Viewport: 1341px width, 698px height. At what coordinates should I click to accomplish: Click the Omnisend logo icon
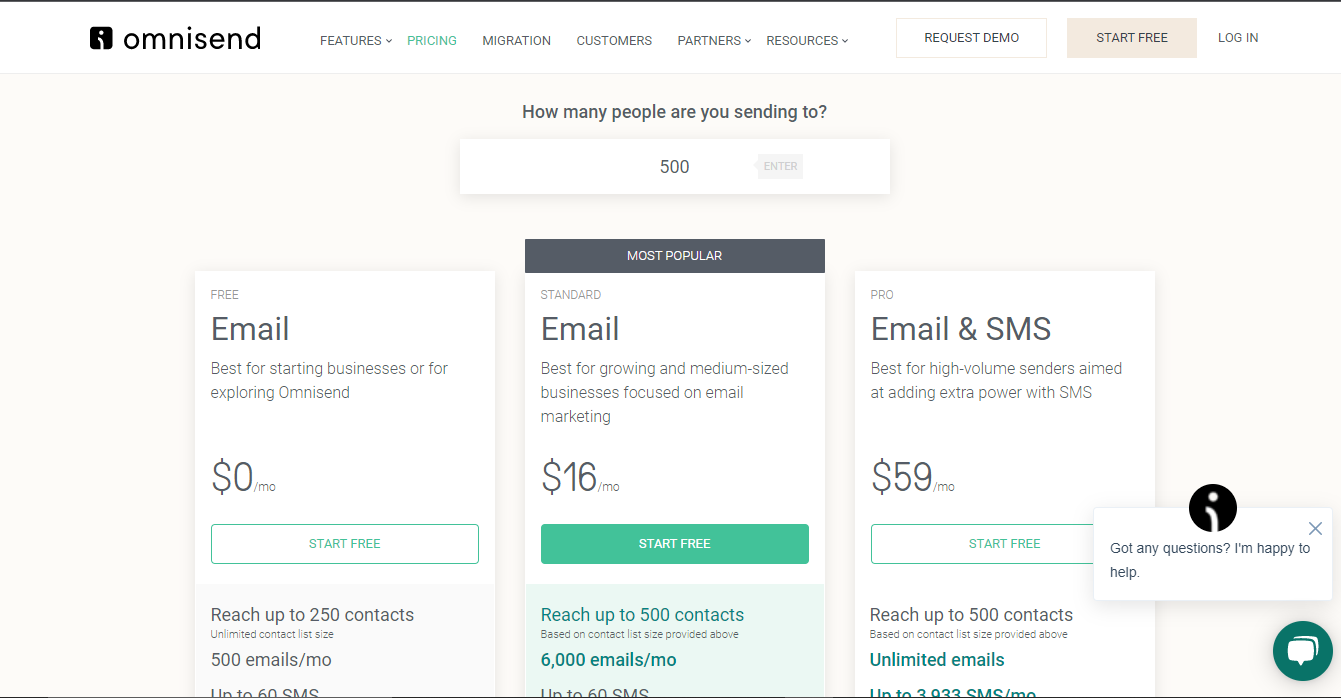pyautogui.click(x=101, y=38)
